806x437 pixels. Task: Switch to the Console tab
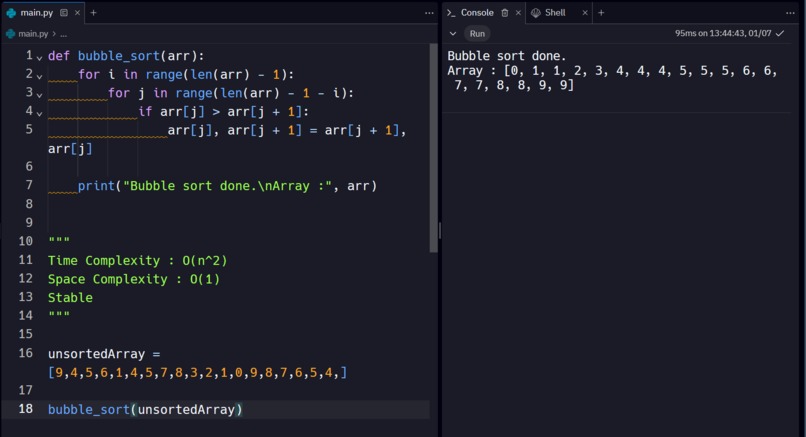click(477, 13)
